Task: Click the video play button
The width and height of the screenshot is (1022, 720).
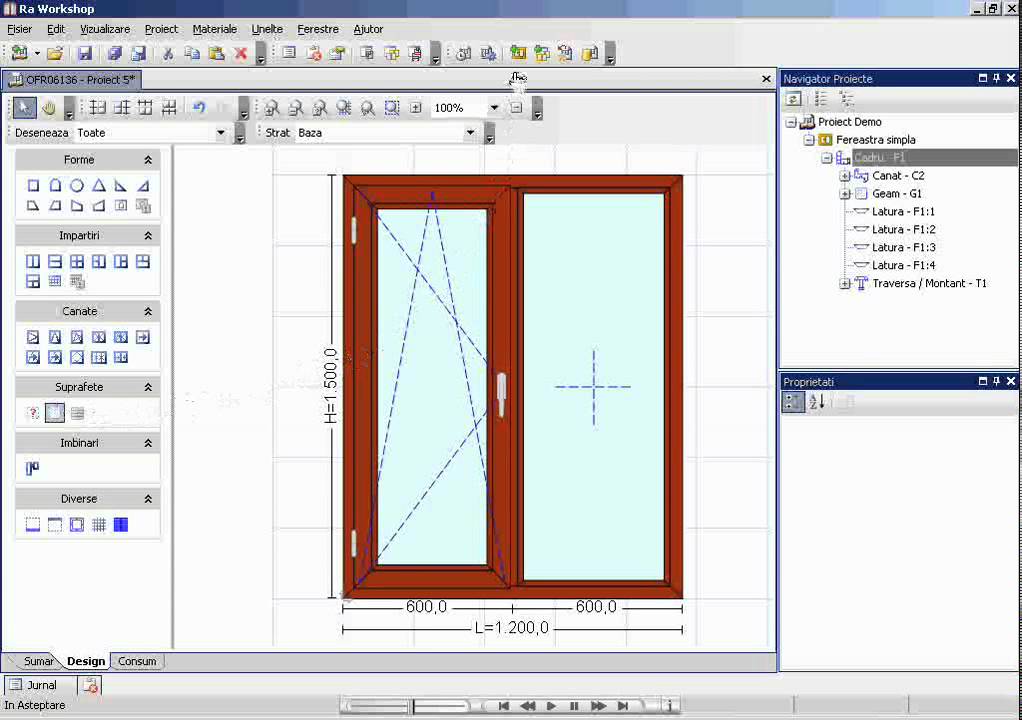Action: tap(551, 706)
